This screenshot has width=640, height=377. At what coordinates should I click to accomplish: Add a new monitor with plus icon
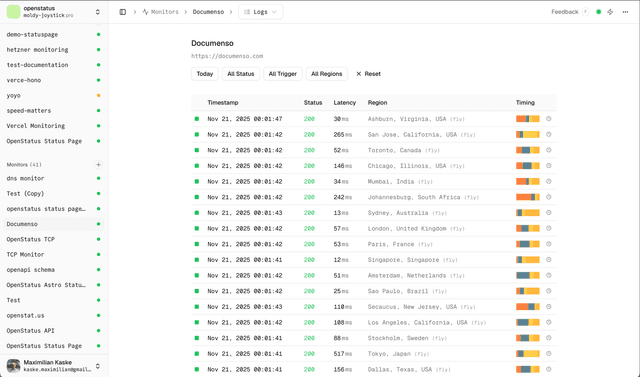(98, 165)
